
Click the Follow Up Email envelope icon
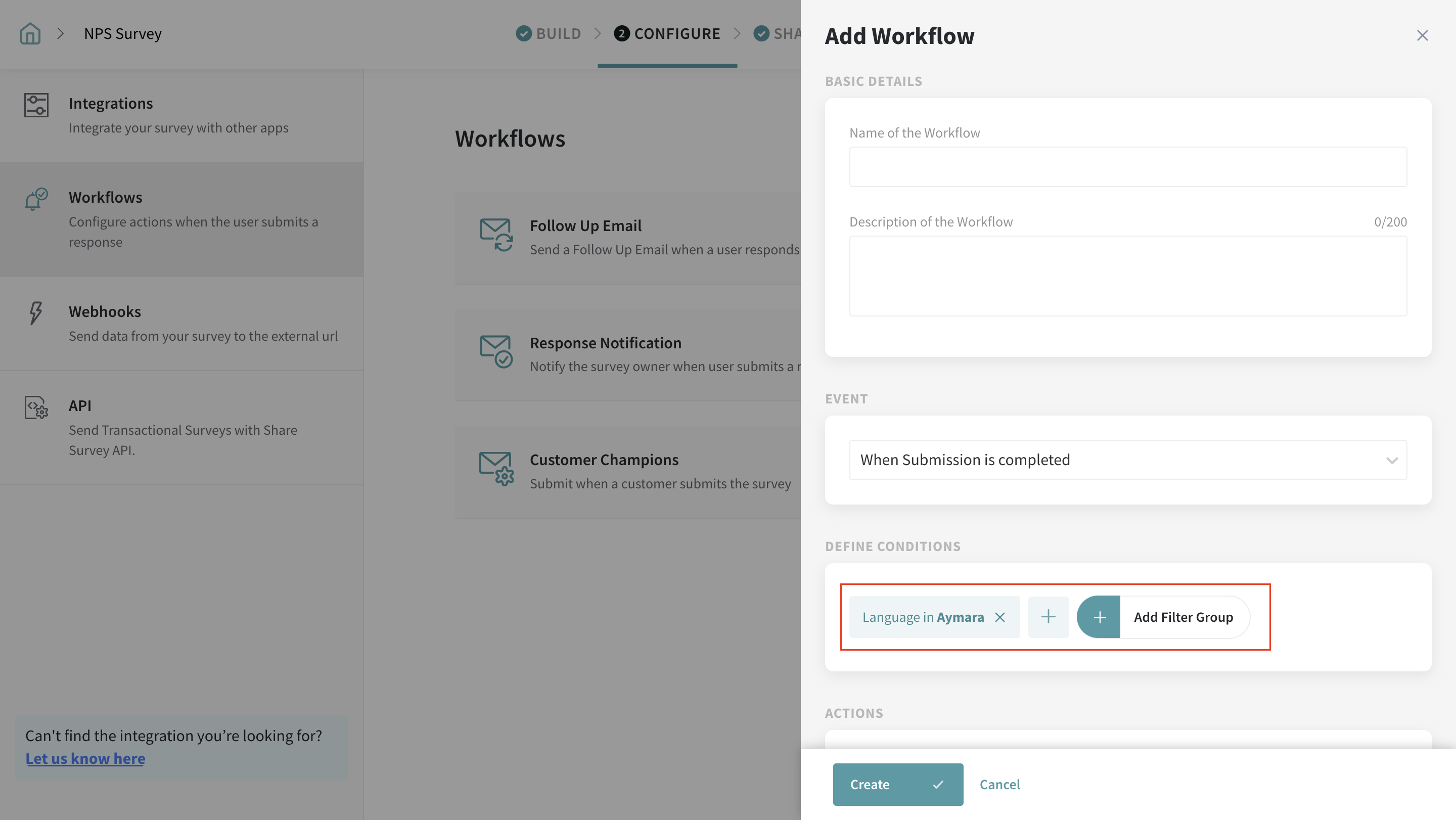(x=495, y=235)
